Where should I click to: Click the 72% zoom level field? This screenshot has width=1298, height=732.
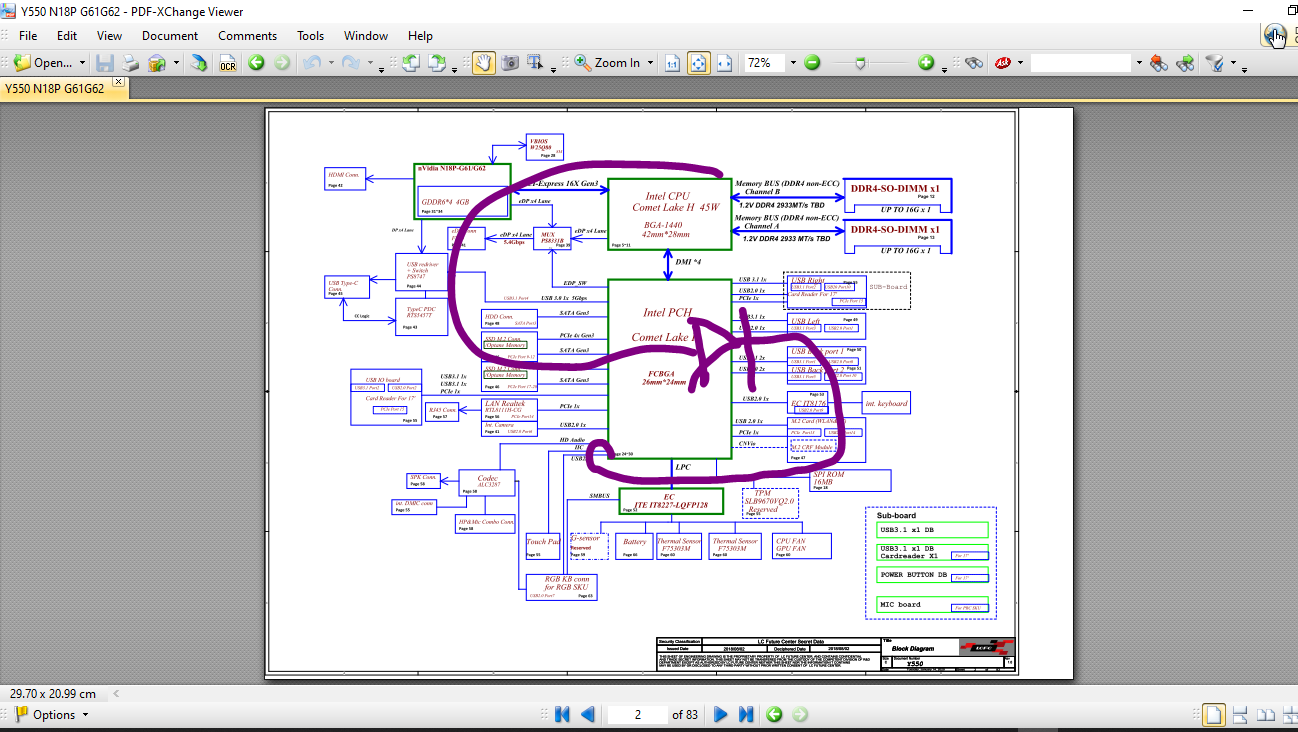[x=765, y=63]
